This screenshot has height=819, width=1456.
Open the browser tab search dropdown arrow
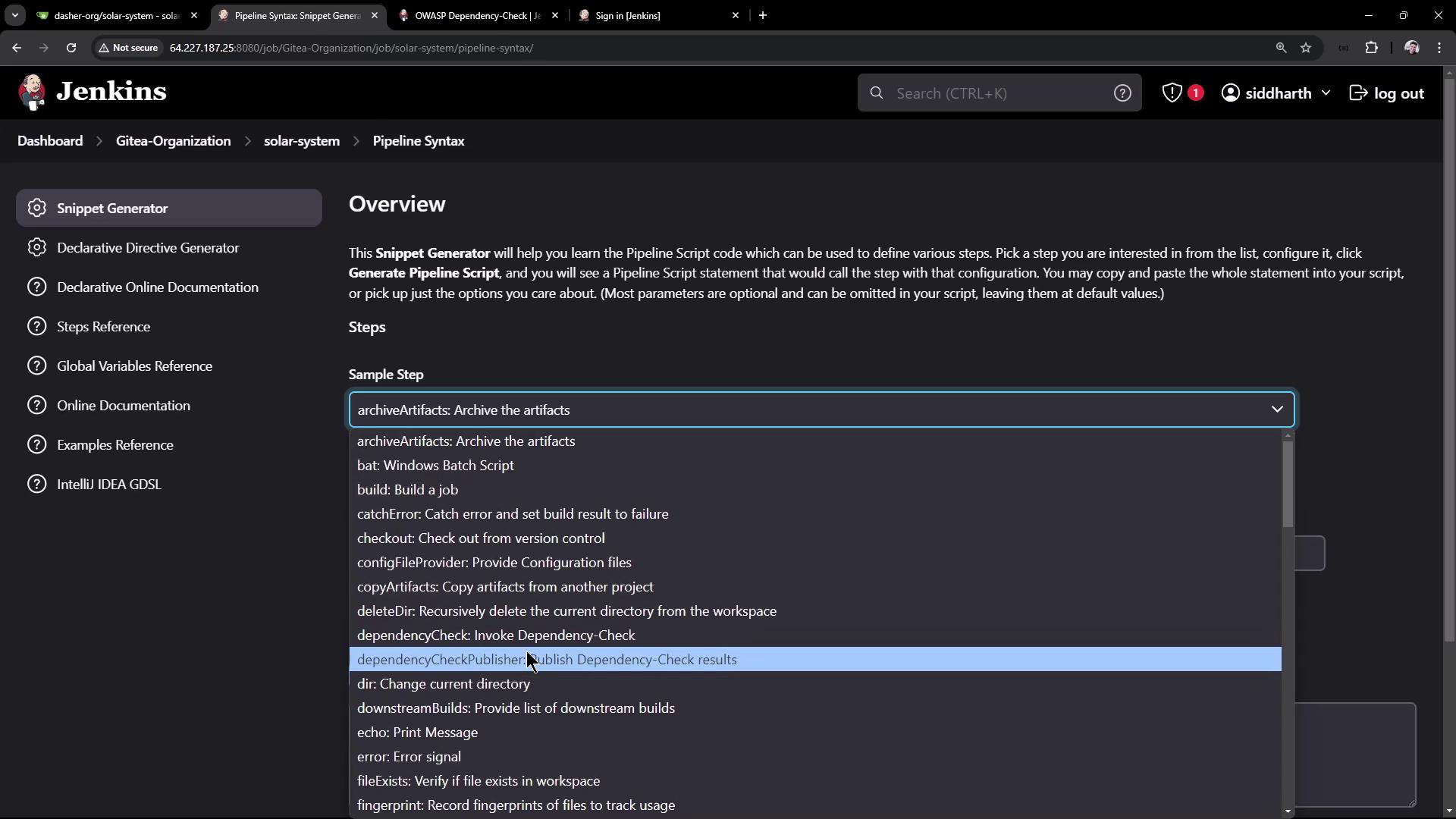(x=14, y=15)
